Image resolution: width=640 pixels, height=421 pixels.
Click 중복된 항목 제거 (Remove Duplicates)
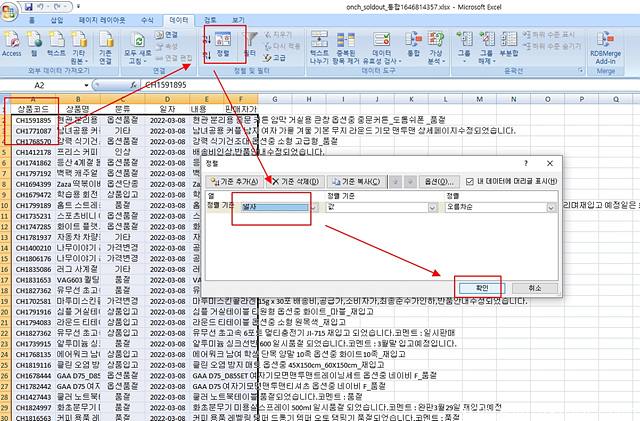[x=346, y=47]
